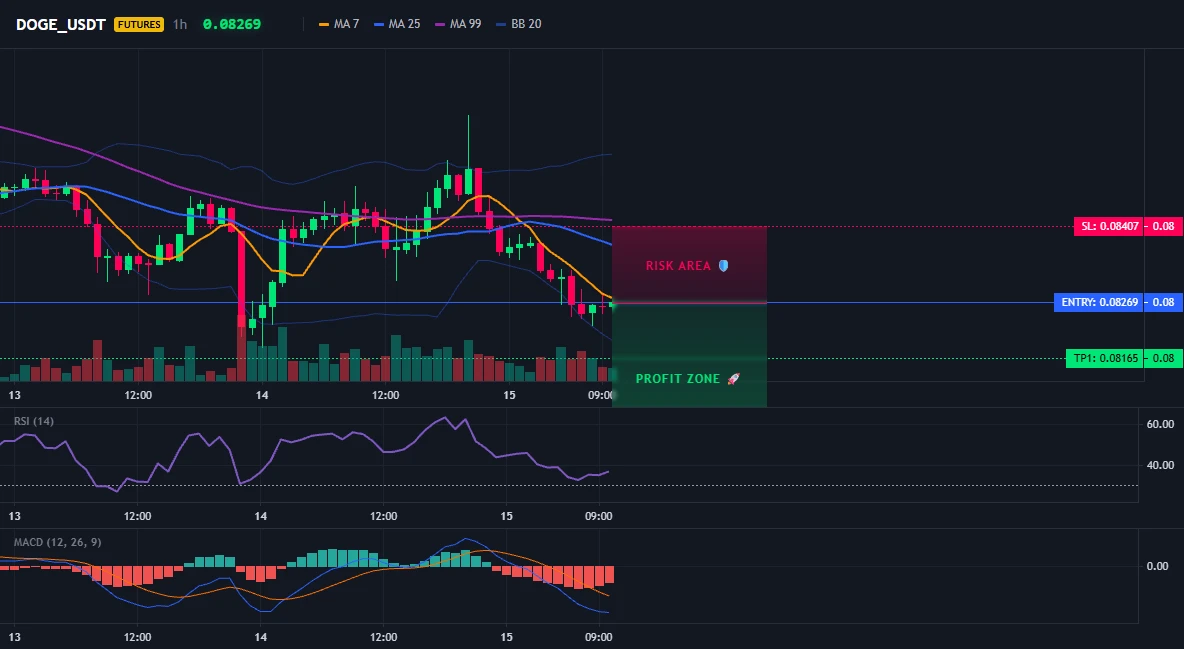Click the 13 date label on MACD axis
This screenshot has width=1184, height=649.
pyautogui.click(x=14, y=637)
